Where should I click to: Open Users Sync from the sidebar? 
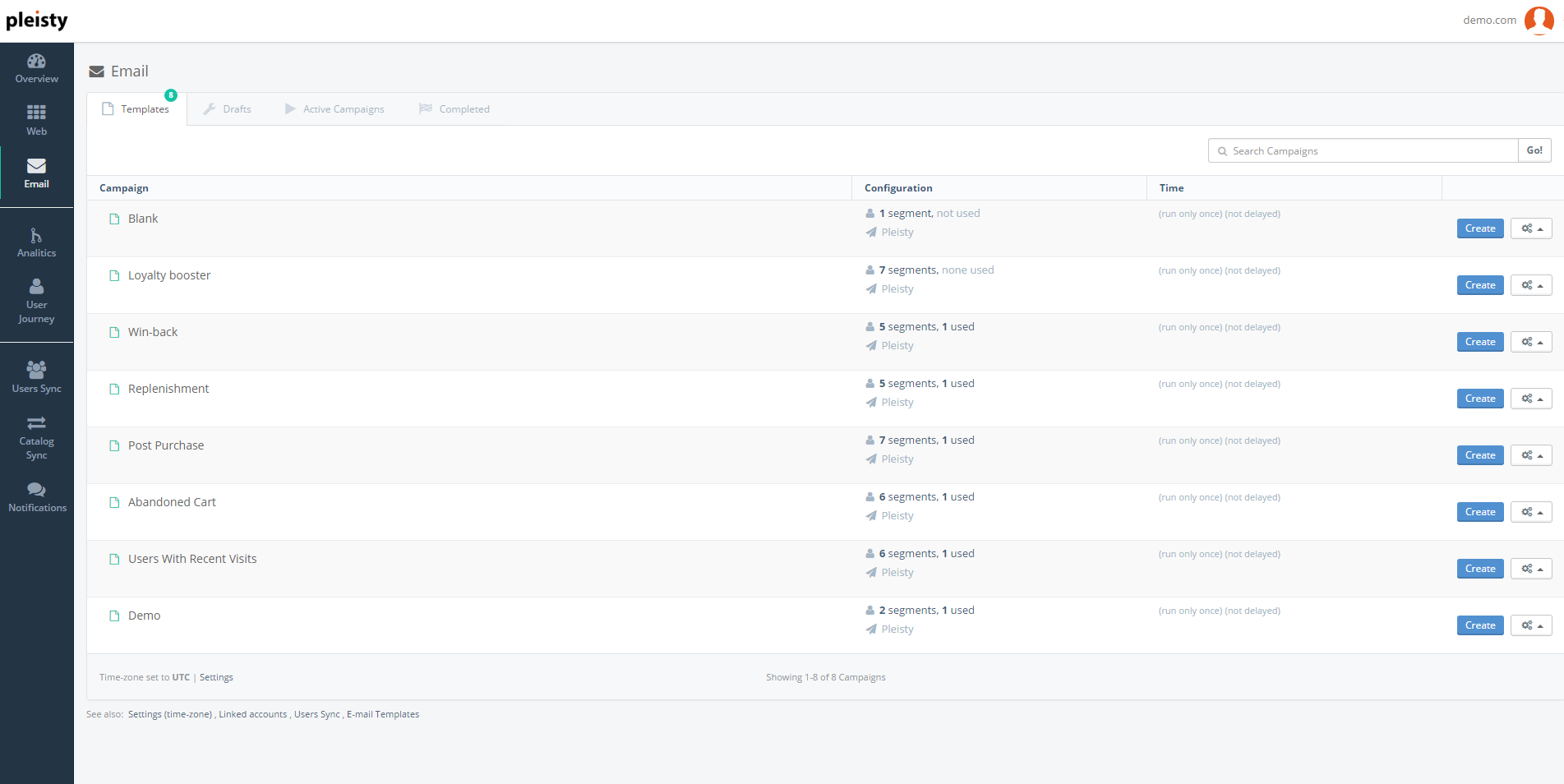tap(36, 376)
